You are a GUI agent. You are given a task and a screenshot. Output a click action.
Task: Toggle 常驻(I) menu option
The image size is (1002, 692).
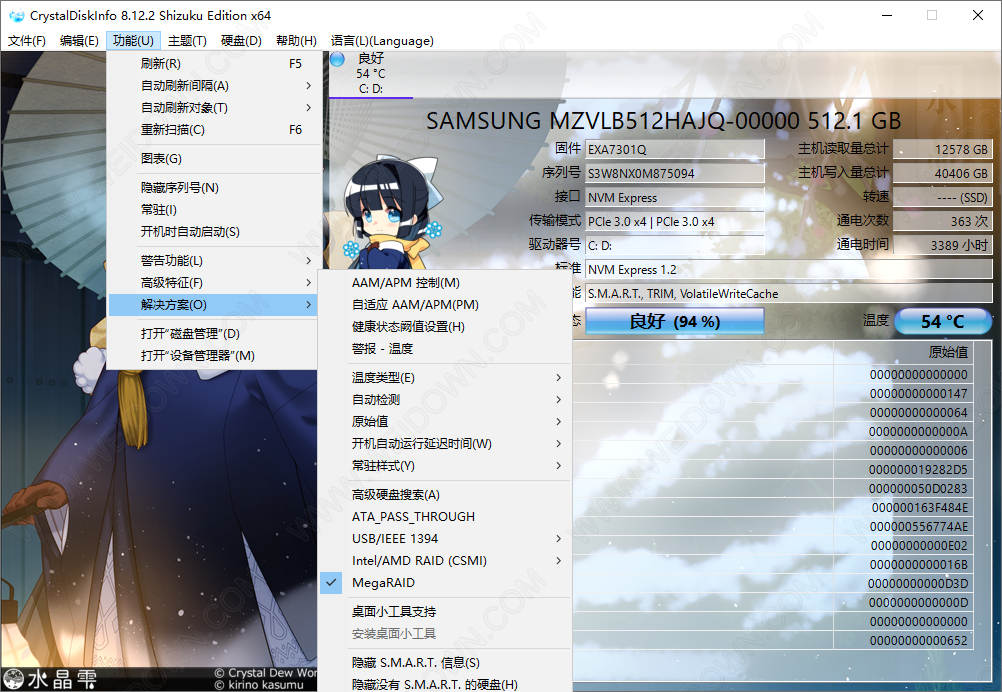(213, 210)
